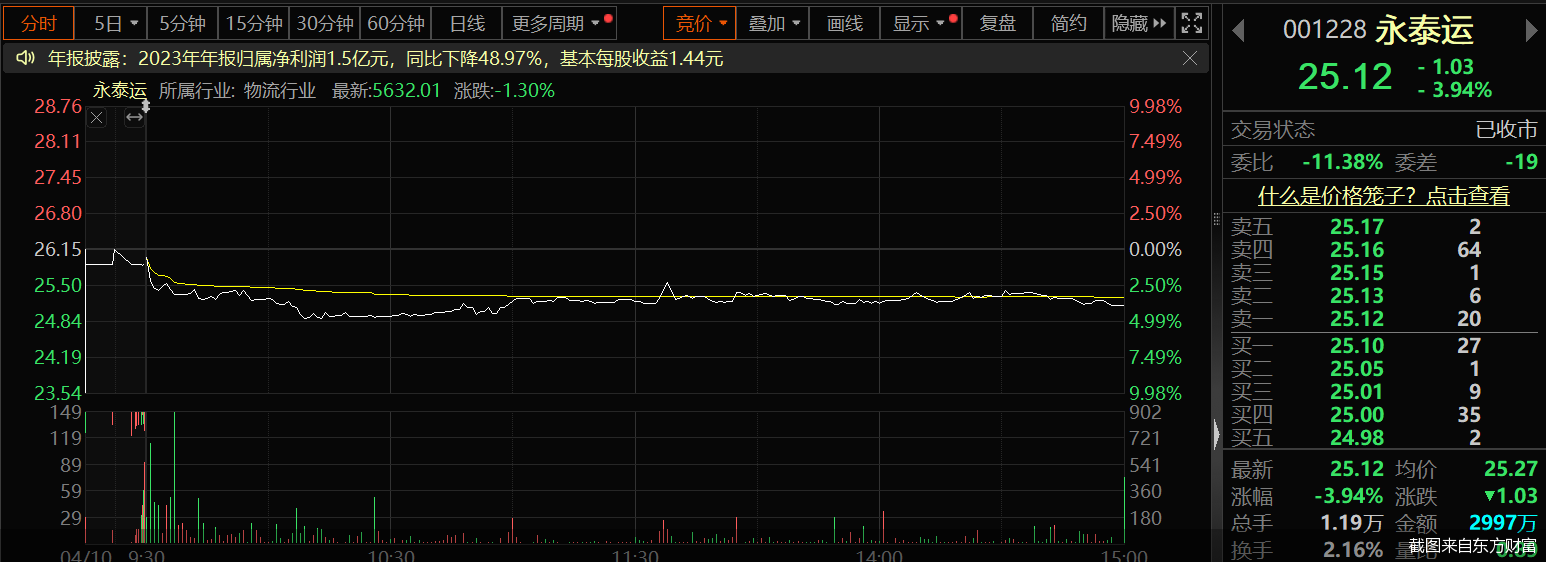Select the 5分钟 period tab
This screenshot has height=562, width=1546.
[182, 23]
